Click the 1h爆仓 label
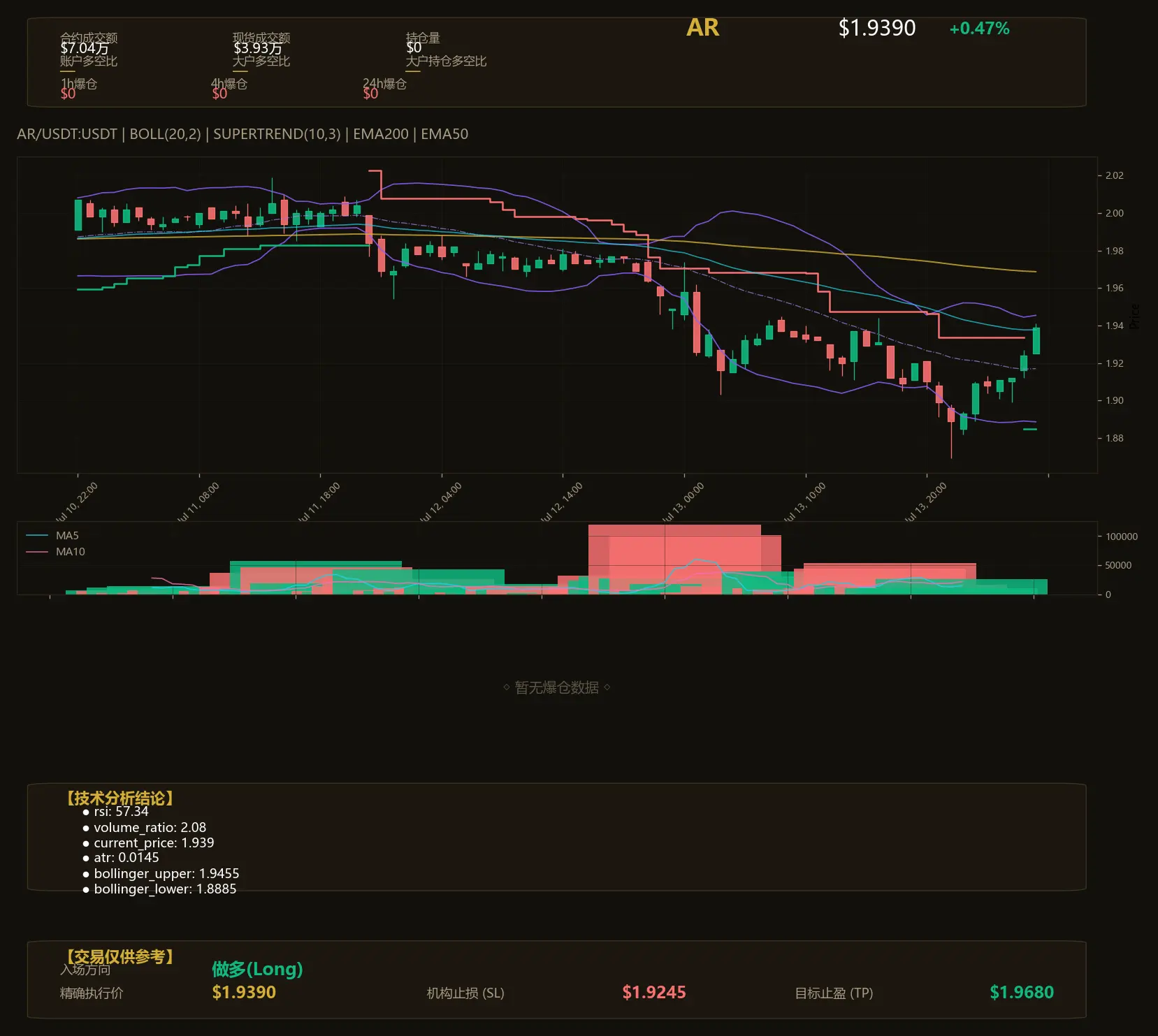This screenshot has width=1158, height=1036. click(x=79, y=84)
